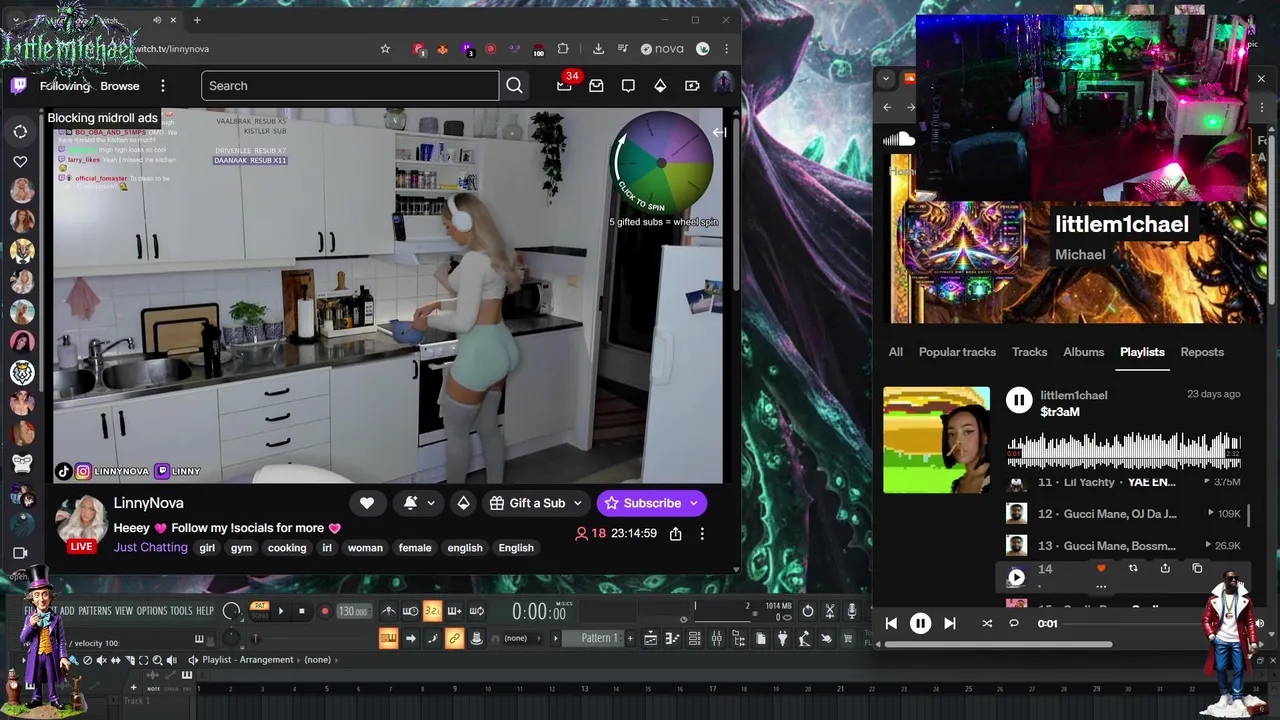Open browser media control icon
Viewport: 1280px width, 720px height.
[622, 49]
